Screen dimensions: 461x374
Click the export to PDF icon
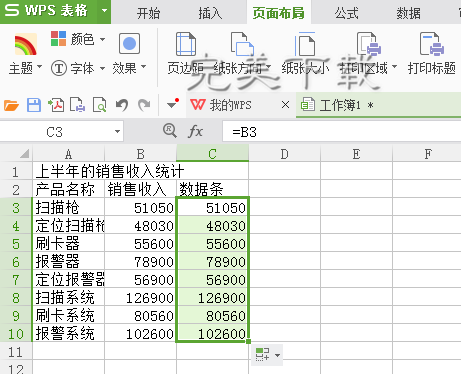tap(56, 105)
